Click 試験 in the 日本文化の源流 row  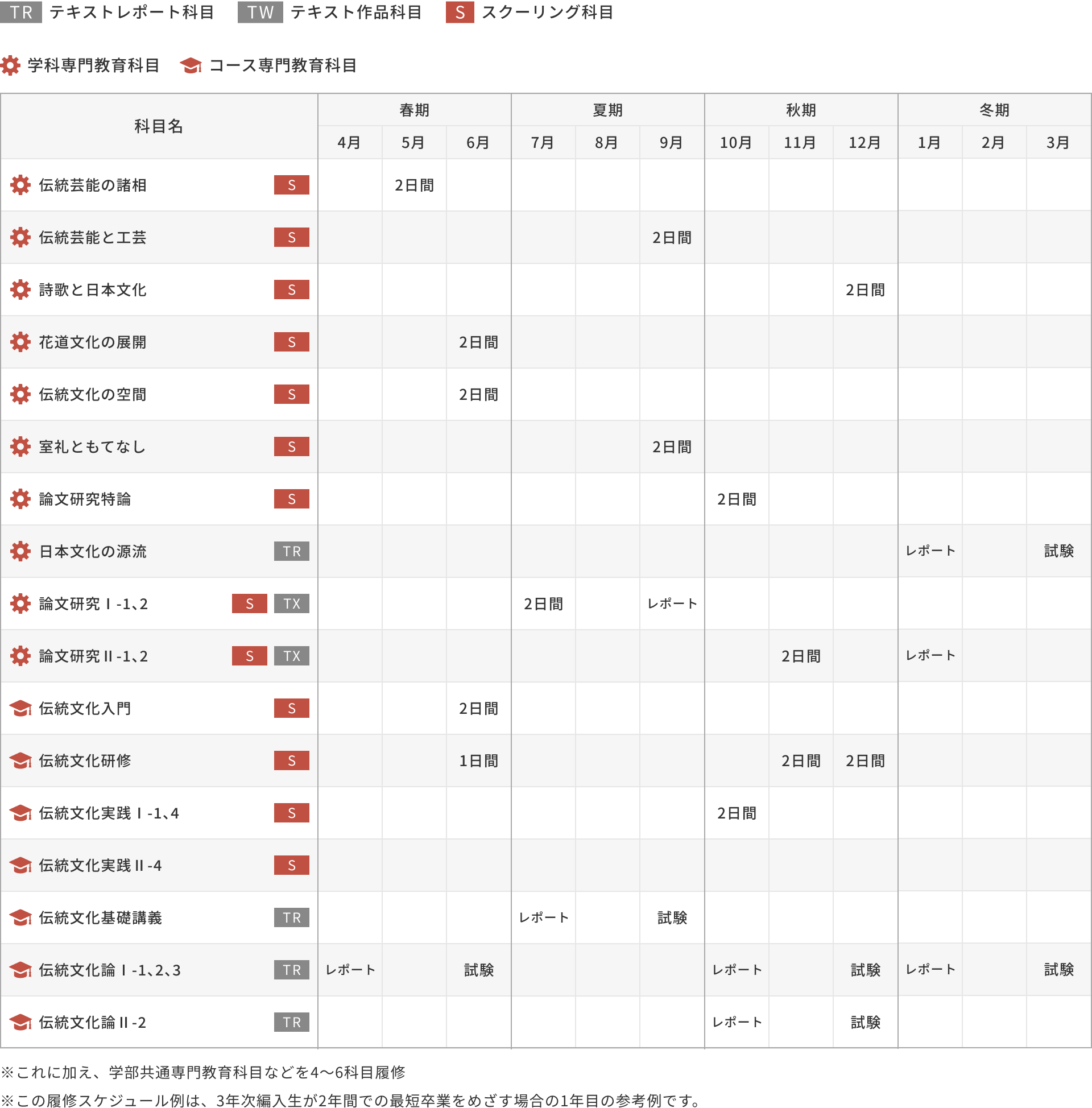(1058, 551)
